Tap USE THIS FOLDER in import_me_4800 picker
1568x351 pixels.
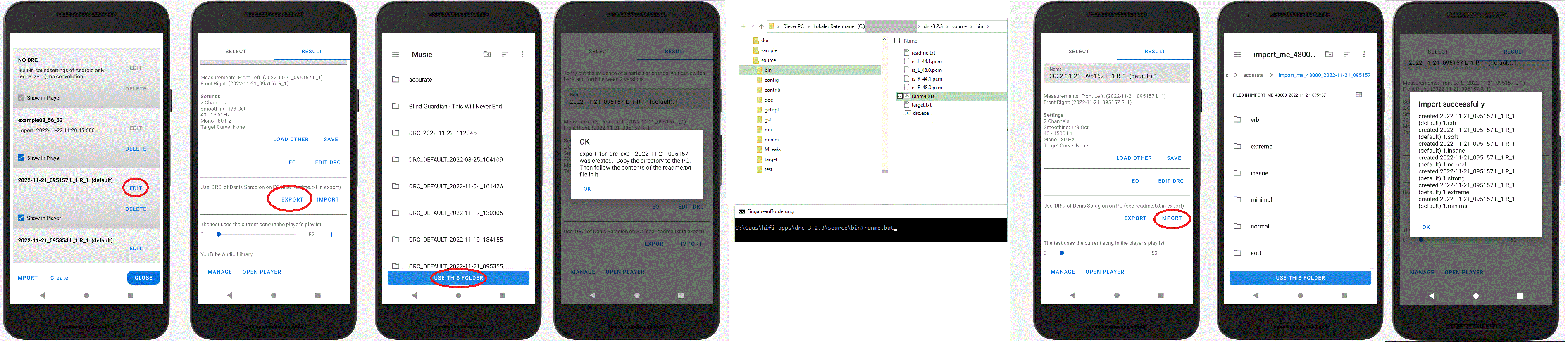1300,278
